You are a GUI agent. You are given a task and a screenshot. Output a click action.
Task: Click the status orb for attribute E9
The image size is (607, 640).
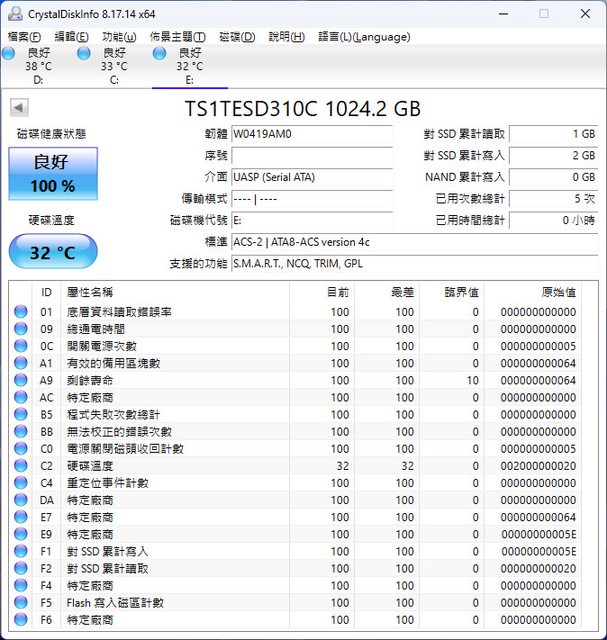point(20,534)
